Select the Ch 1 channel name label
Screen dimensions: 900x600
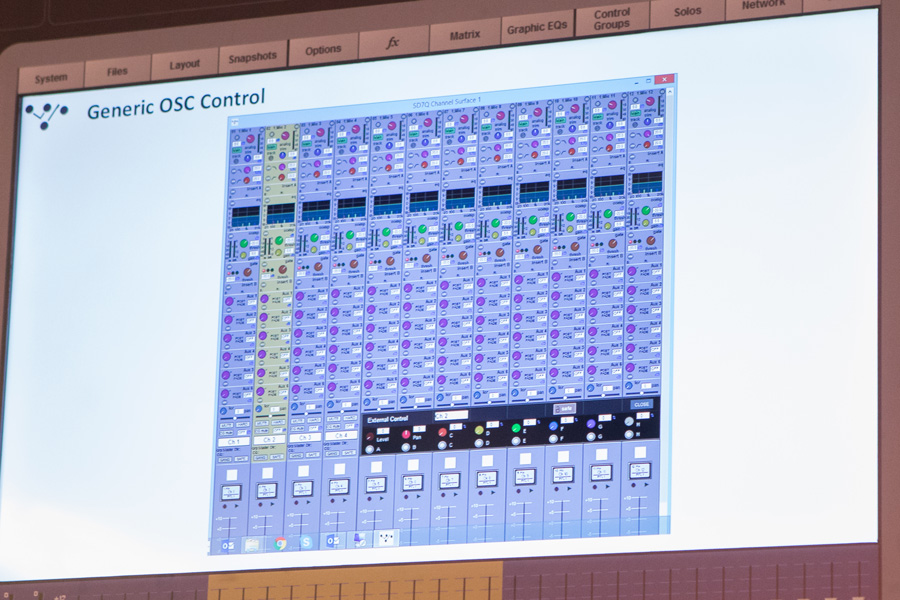(234, 442)
